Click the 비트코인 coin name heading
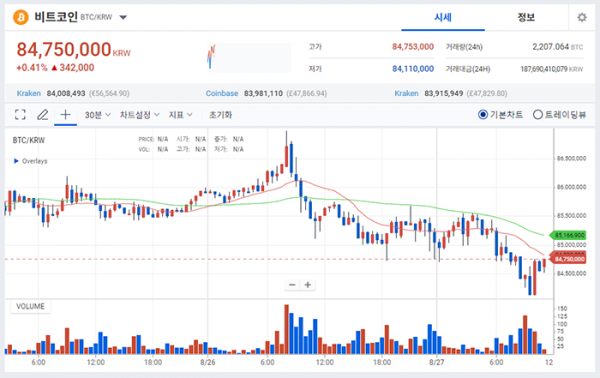The height and width of the screenshot is (378, 600). click(x=56, y=17)
